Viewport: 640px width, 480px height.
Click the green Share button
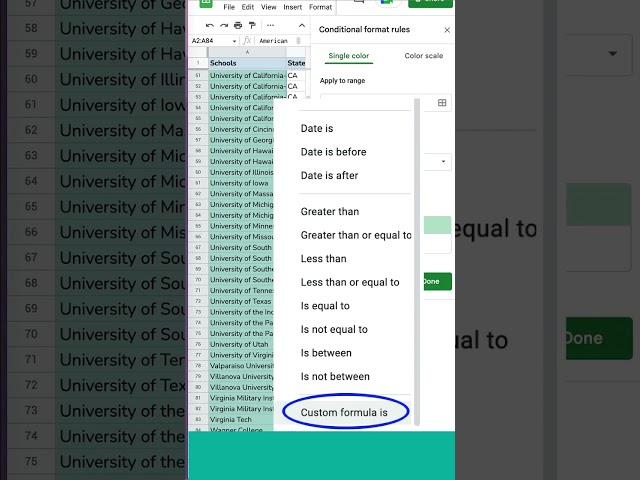[x=430, y=3]
